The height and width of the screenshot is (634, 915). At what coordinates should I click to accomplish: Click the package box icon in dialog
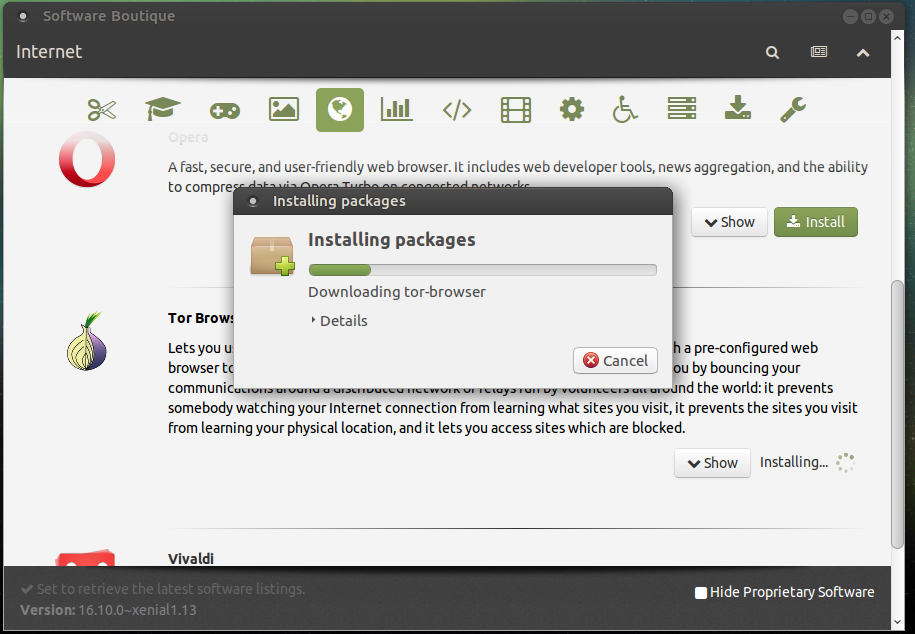click(x=273, y=256)
